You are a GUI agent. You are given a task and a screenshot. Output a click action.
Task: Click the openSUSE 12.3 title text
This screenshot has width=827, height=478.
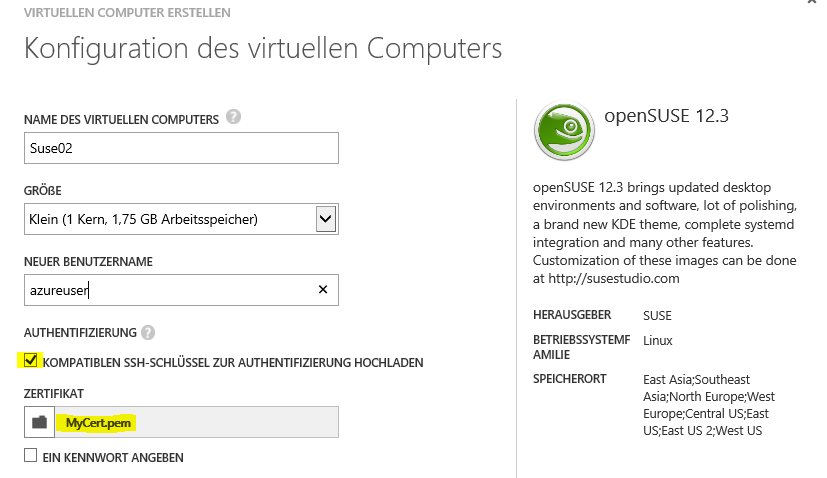click(x=666, y=116)
